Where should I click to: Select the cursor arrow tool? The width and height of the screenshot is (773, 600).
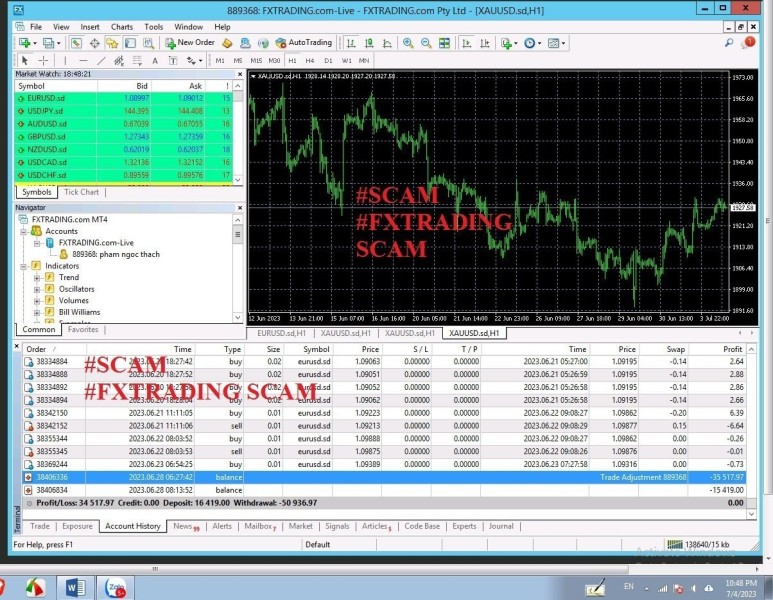(25, 60)
